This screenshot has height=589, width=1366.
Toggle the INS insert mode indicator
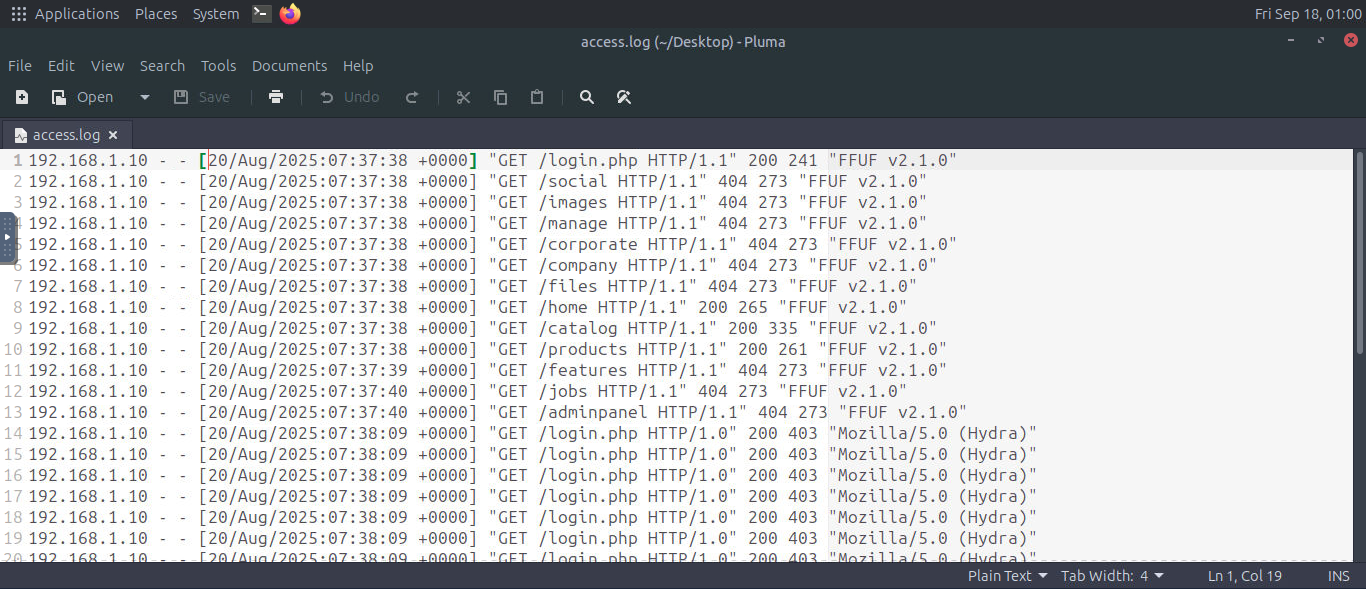pos(1338,576)
